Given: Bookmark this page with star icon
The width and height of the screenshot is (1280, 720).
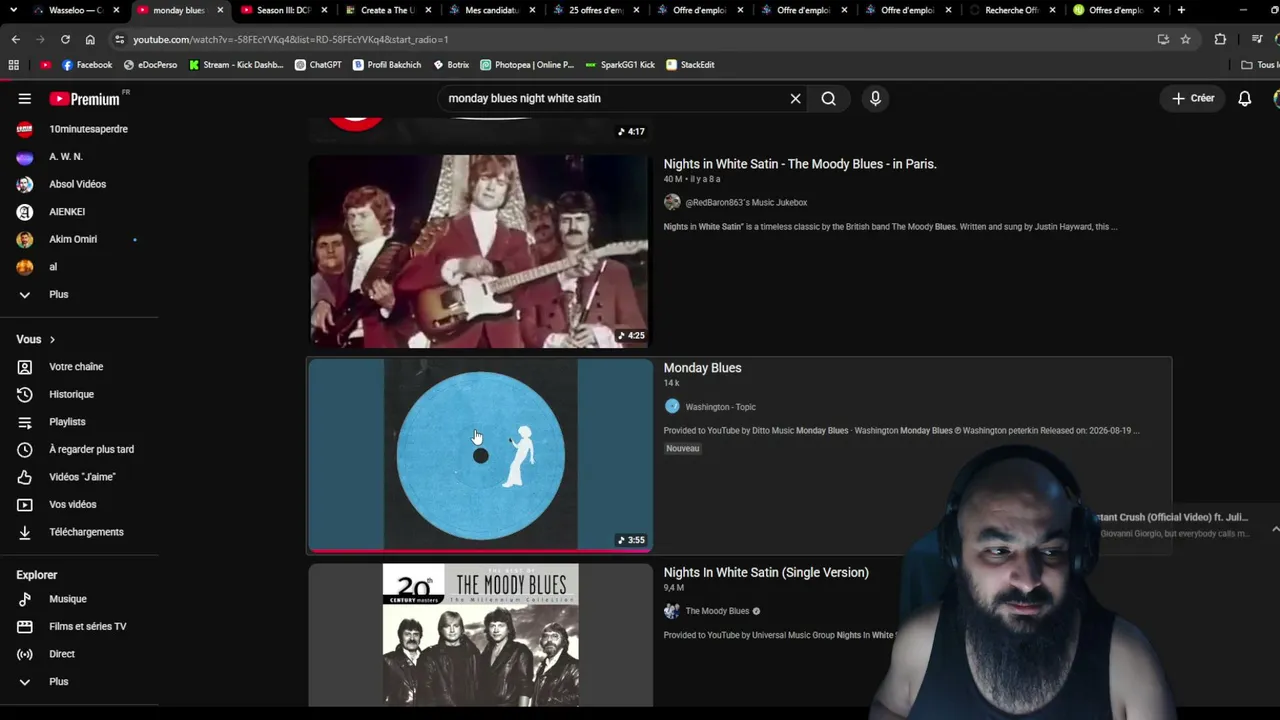Looking at the screenshot, I should 1185,39.
